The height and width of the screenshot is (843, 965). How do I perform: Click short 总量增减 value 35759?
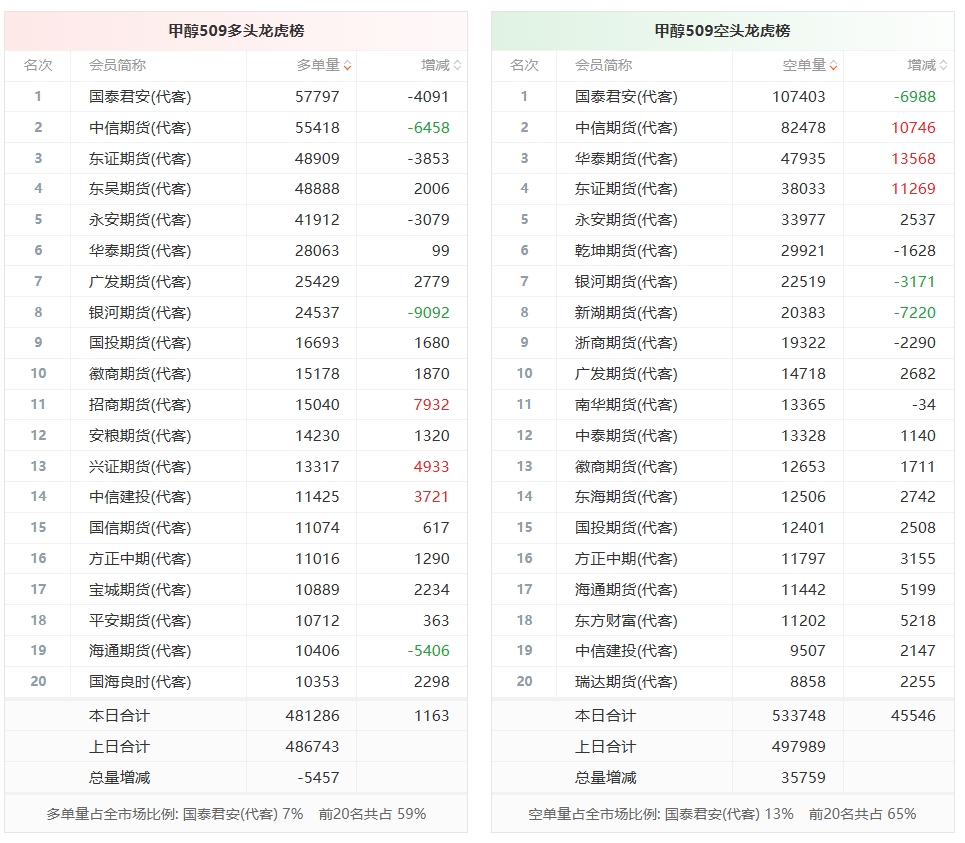click(x=803, y=777)
